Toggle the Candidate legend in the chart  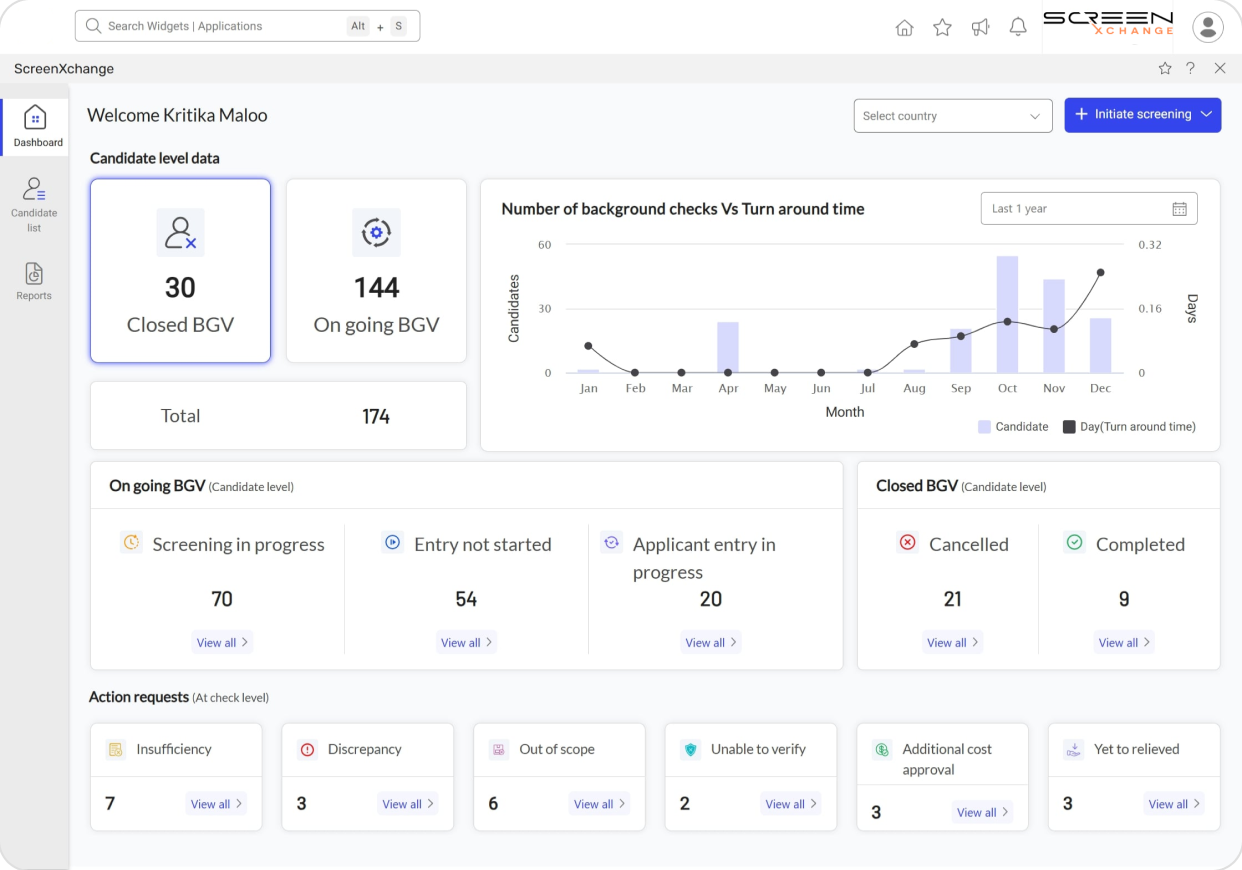tap(1013, 426)
